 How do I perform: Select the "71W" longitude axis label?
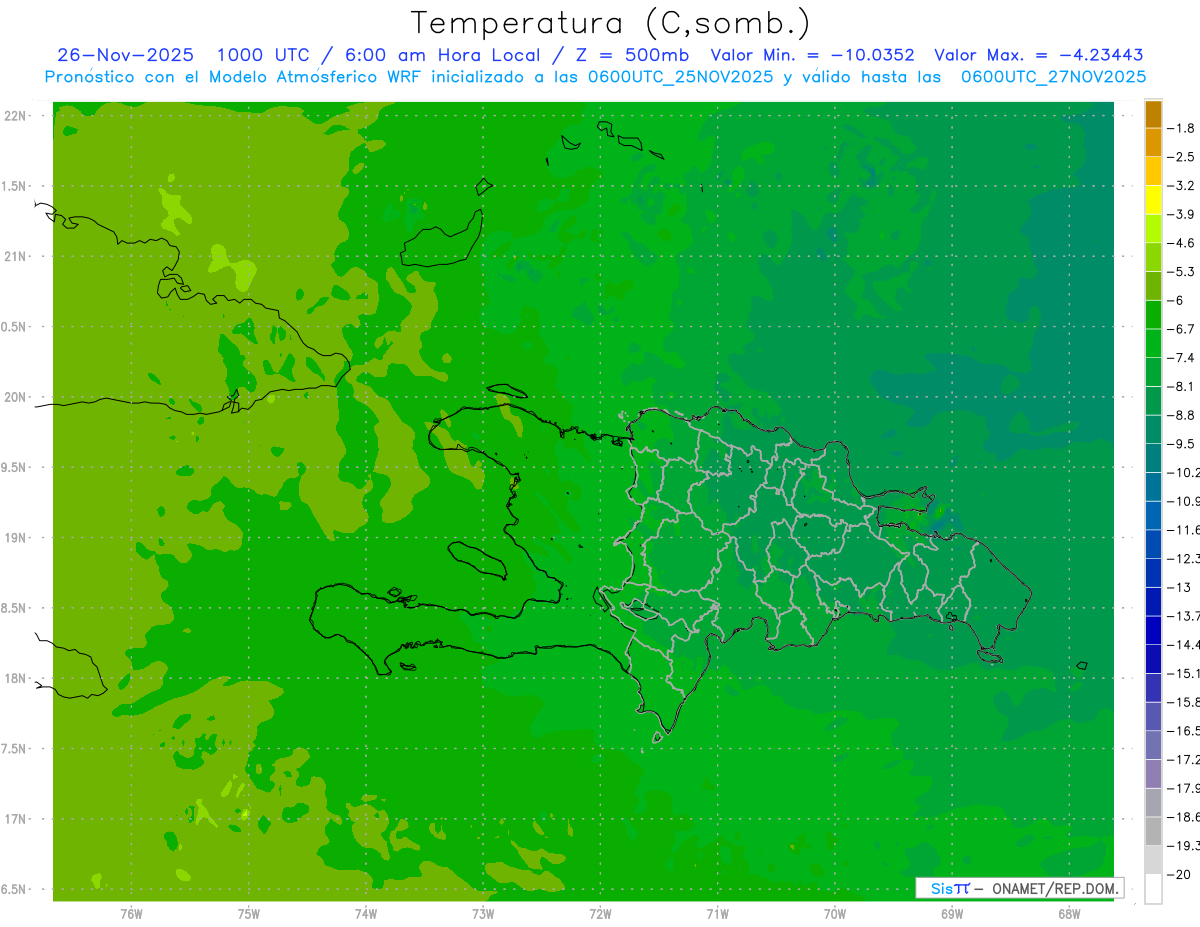click(717, 914)
